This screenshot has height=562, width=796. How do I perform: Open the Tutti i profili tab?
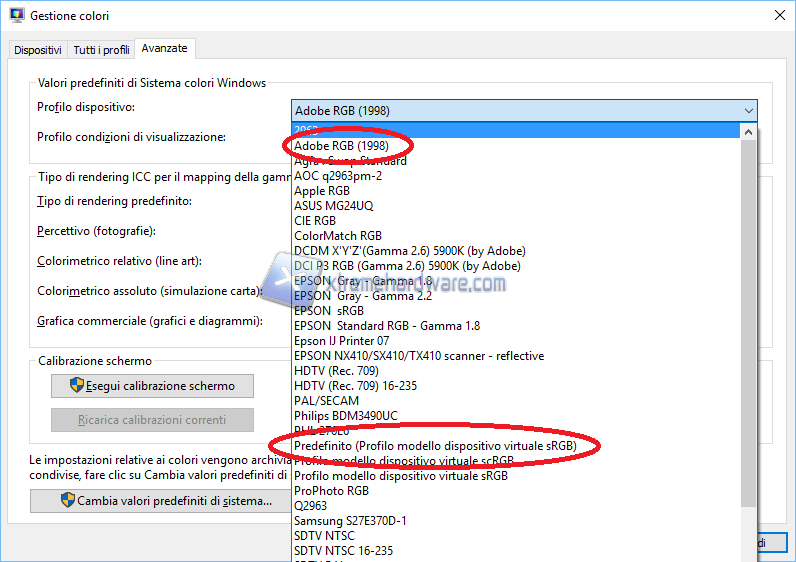coord(101,49)
